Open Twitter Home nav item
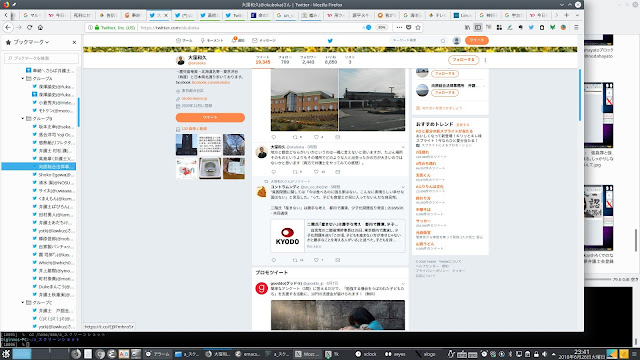Screen dimensions: 640x360 (184, 40)
